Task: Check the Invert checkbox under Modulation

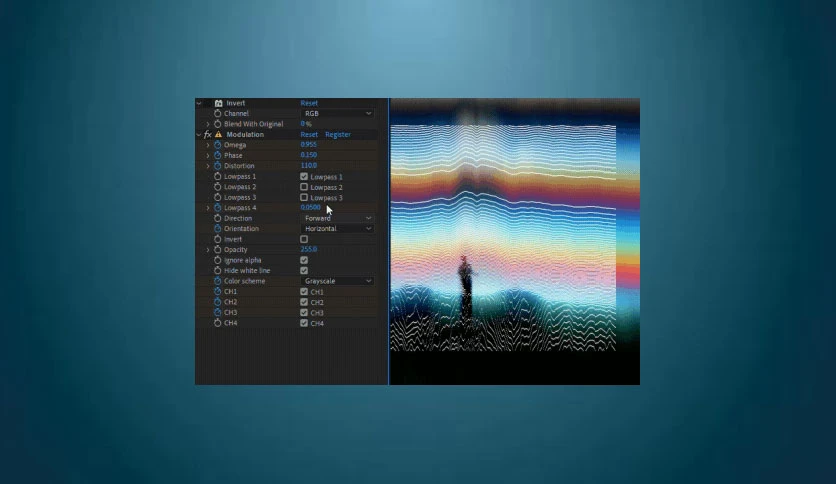Action: tap(304, 239)
